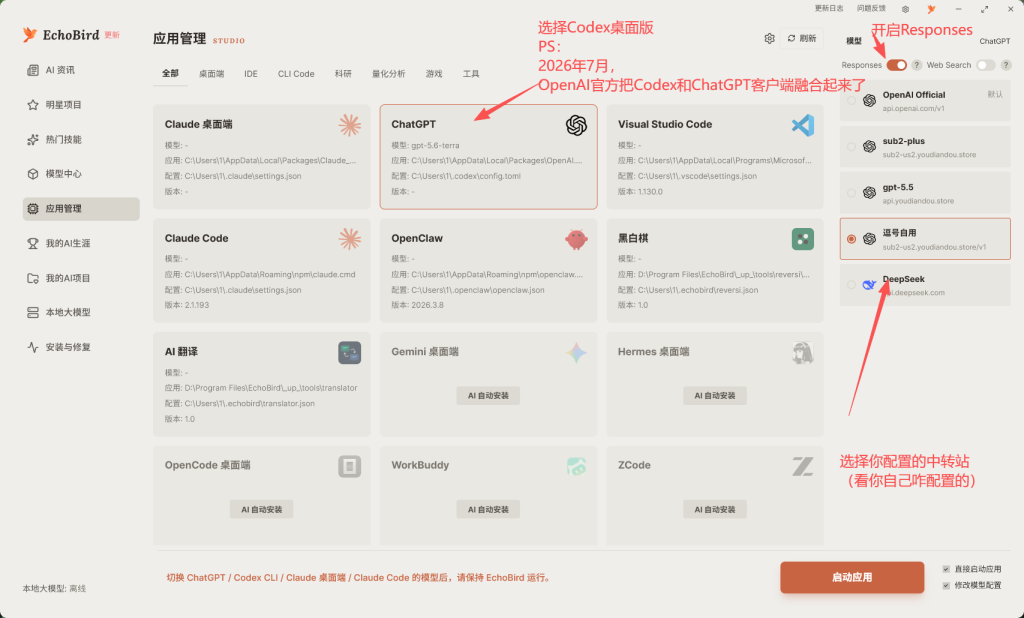Click the Hermes 桌面端 portrait icon
This screenshot has height=618, width=1024.
click(x=803, y=353)
